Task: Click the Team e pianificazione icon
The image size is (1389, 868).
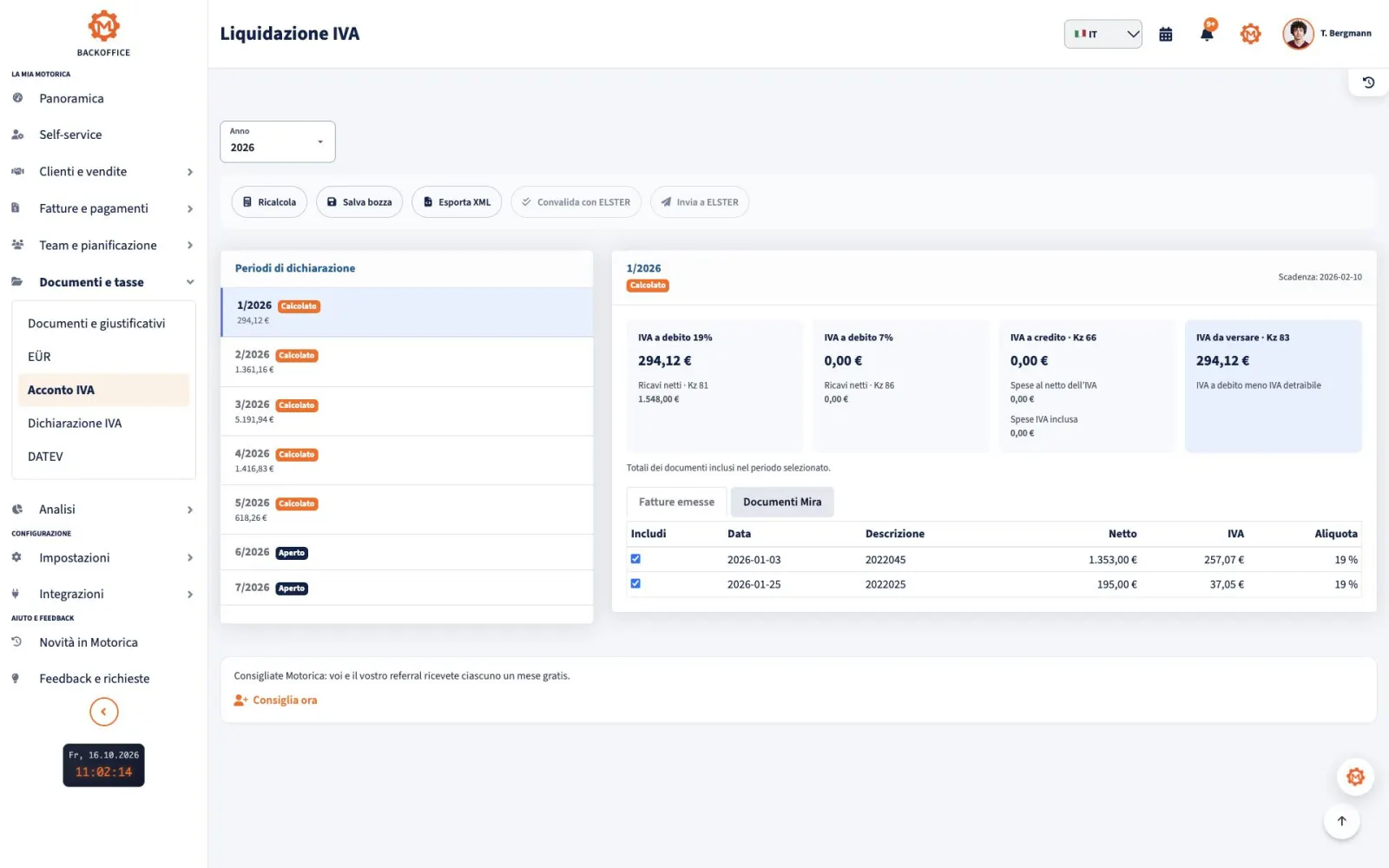Action: (x=17, y=245)
